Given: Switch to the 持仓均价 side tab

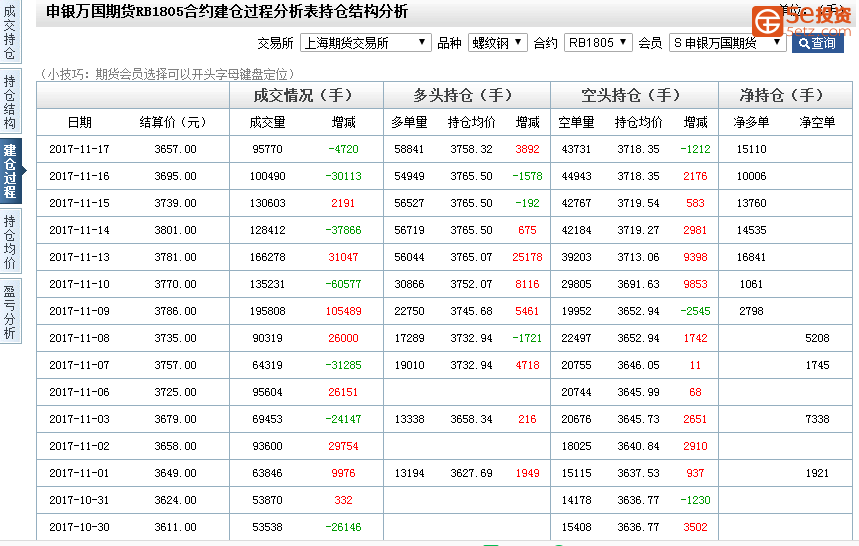Looking at the screenshot, I should point(9,241).
